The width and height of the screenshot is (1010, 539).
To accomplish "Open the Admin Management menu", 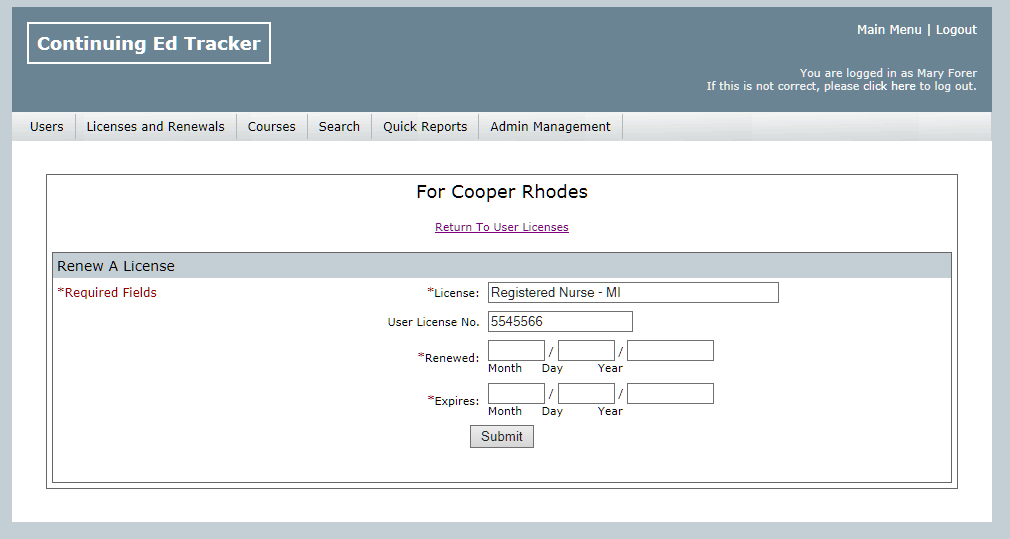I will (x=550, y=127).
